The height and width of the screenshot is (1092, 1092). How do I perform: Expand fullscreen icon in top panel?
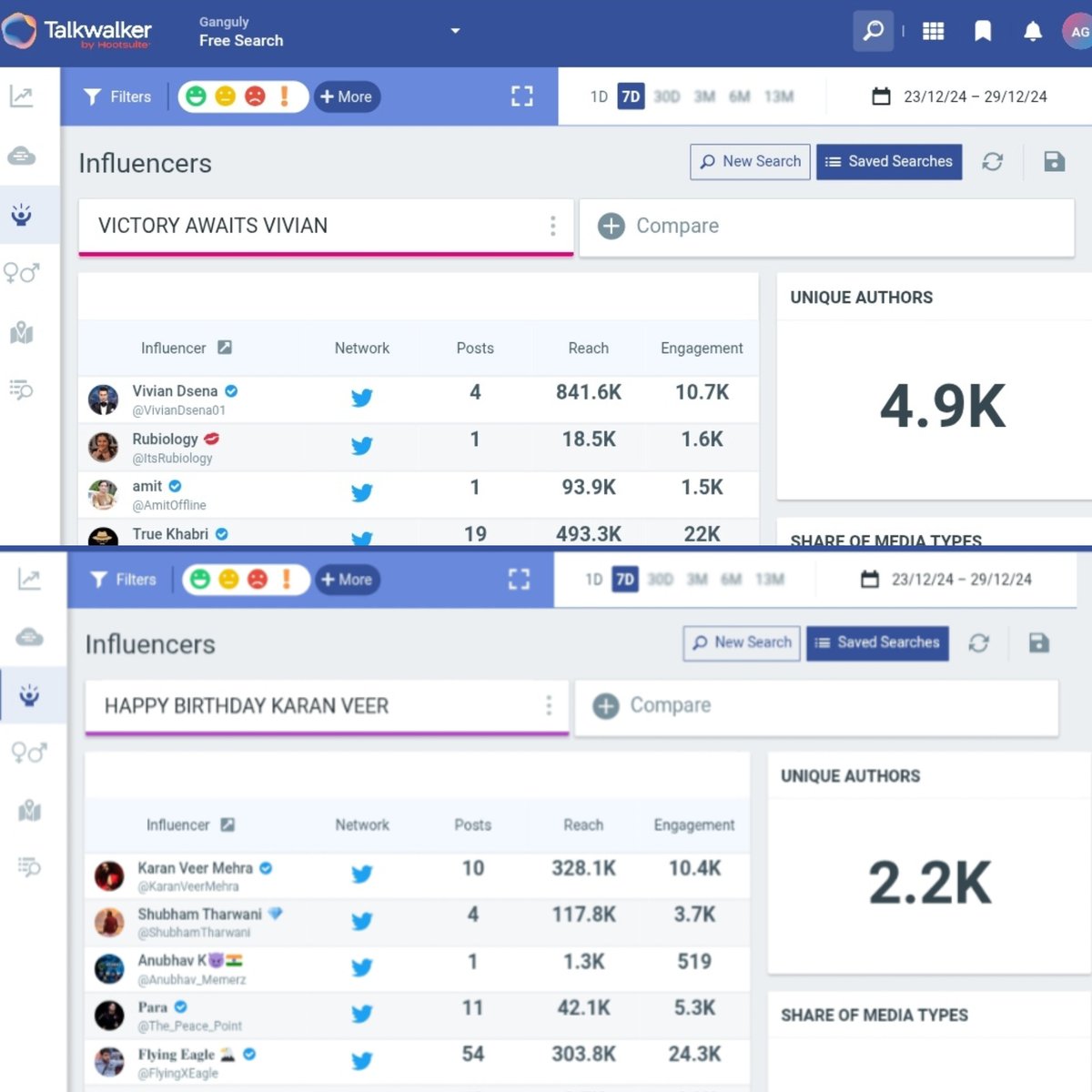pyautogui.click(x=522, y=96)
